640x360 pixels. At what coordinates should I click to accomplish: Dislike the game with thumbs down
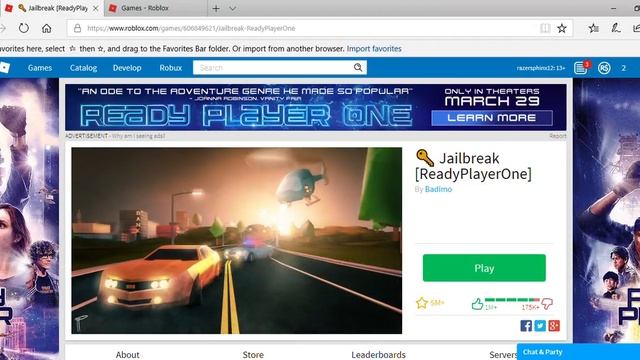(x=547, y=304)
